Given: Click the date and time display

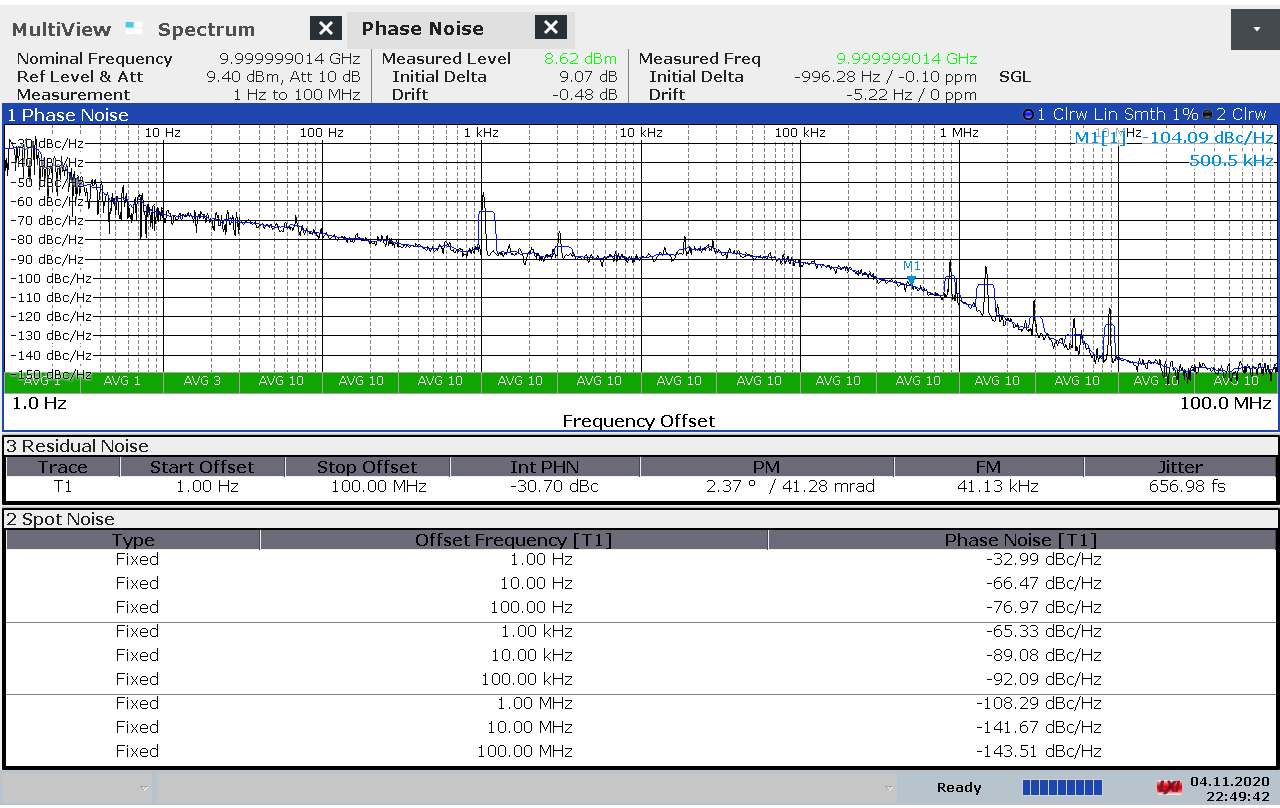Looking at the screenshot, I should click(1230, 788).
